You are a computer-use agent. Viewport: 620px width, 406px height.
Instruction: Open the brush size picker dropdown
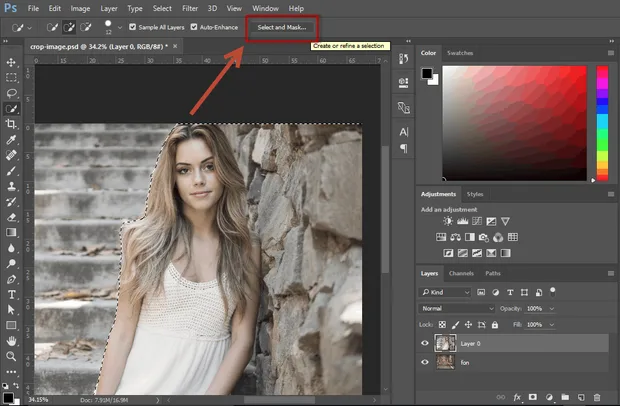tap(120, 27)
